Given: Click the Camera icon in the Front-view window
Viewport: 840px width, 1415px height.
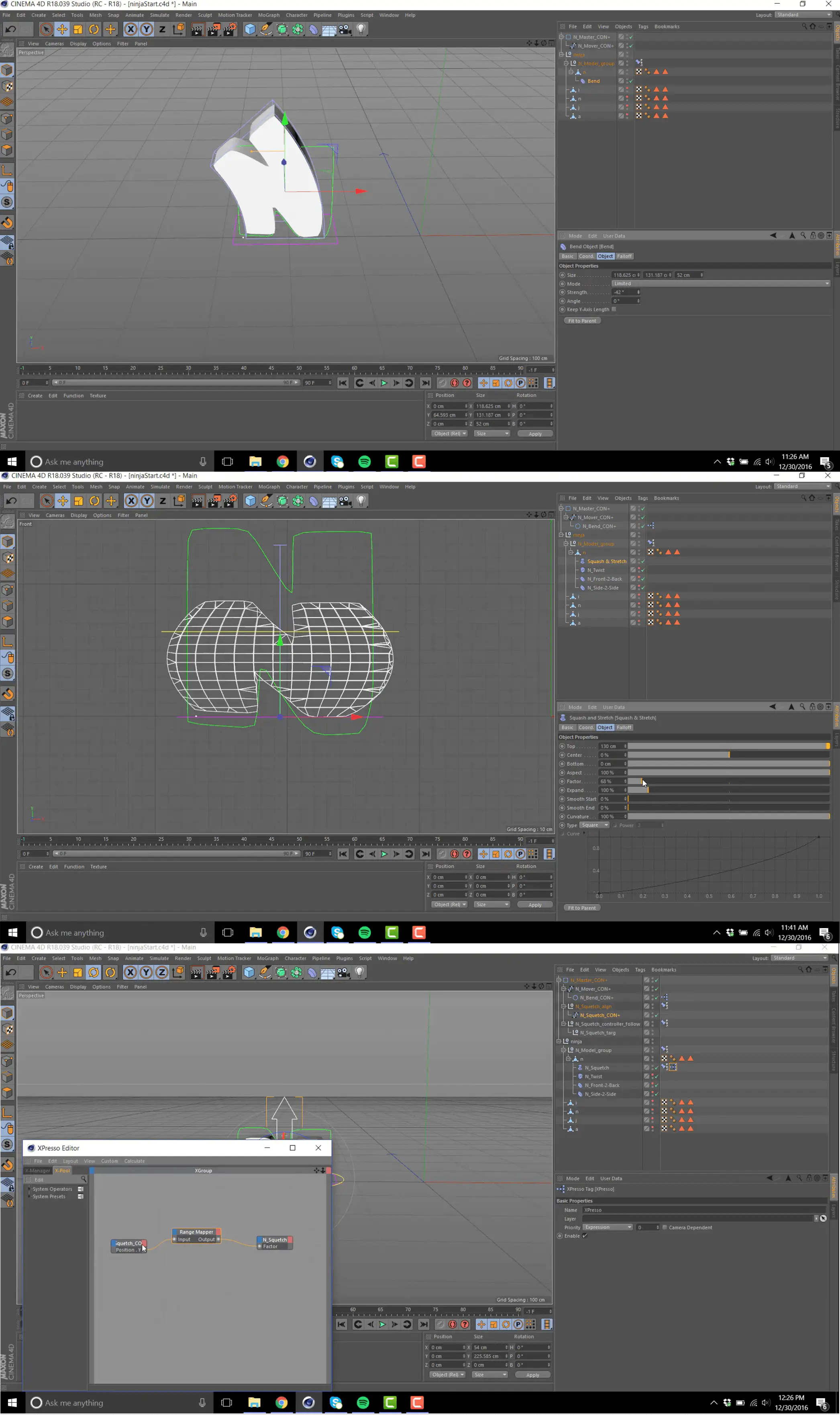Looking at the screenshot, I should click(345, 501).
